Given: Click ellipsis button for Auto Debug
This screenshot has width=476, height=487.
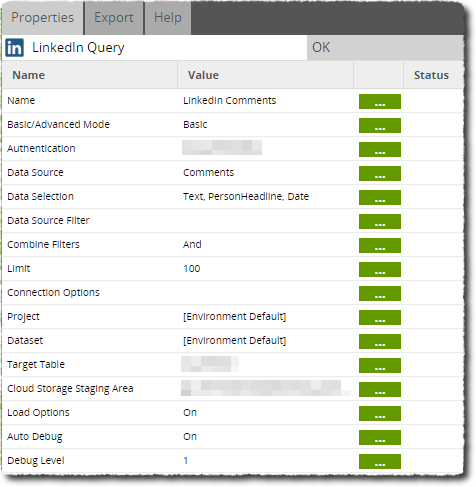Looking at the screenshot, I should (x=380, y=437).
